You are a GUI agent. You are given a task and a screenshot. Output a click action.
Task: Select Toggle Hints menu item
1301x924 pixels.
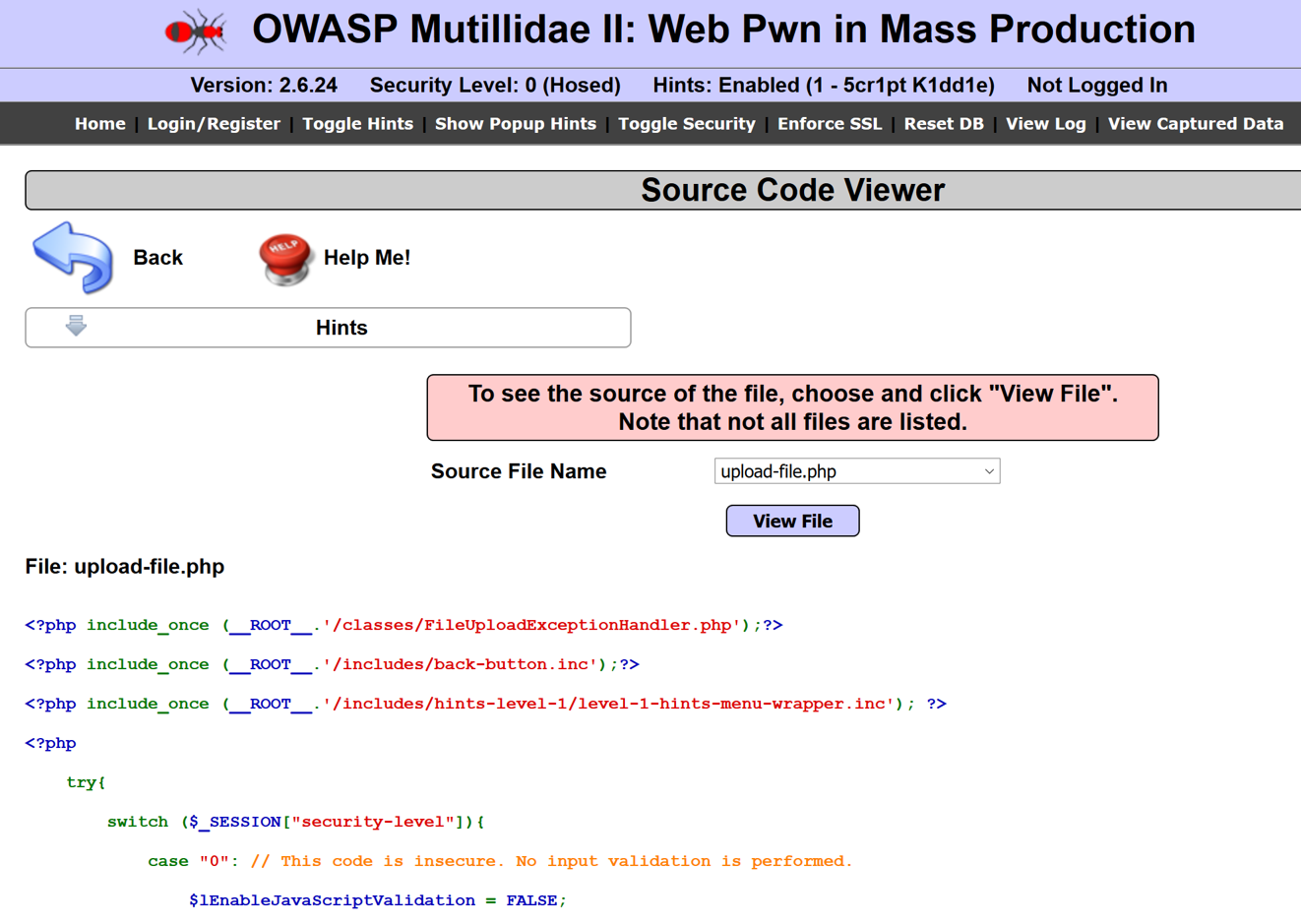pyautogui.click(x=357, y=124)
